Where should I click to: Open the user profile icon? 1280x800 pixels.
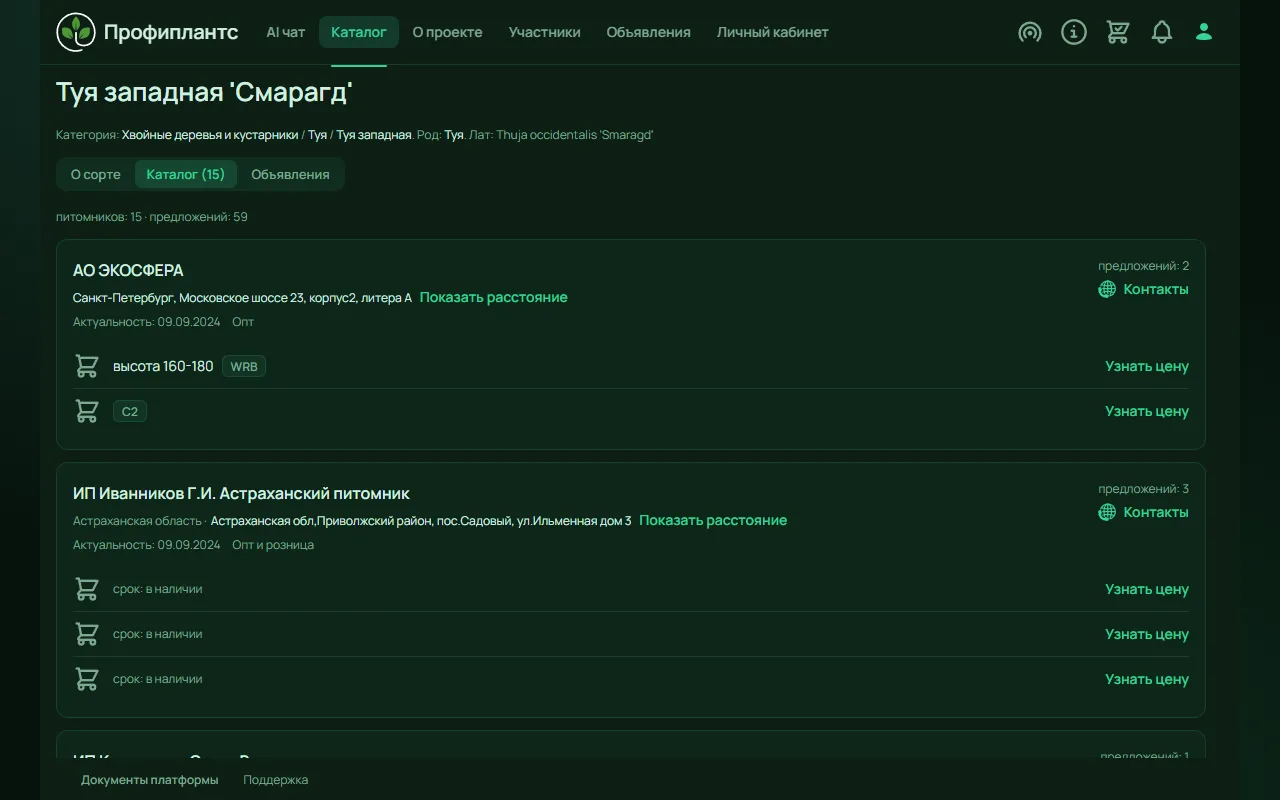(1204, 32)
